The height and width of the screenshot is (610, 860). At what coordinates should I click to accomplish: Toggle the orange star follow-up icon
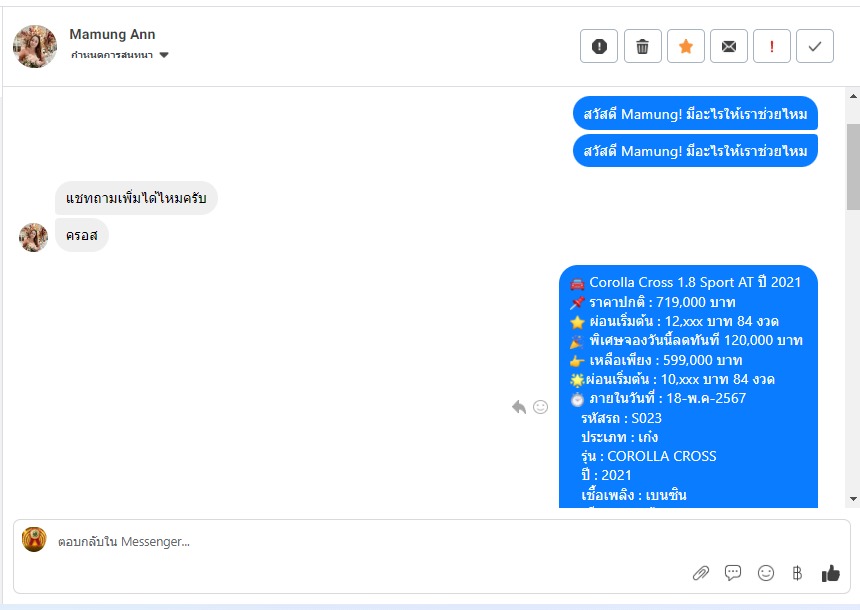pos(686,46)
